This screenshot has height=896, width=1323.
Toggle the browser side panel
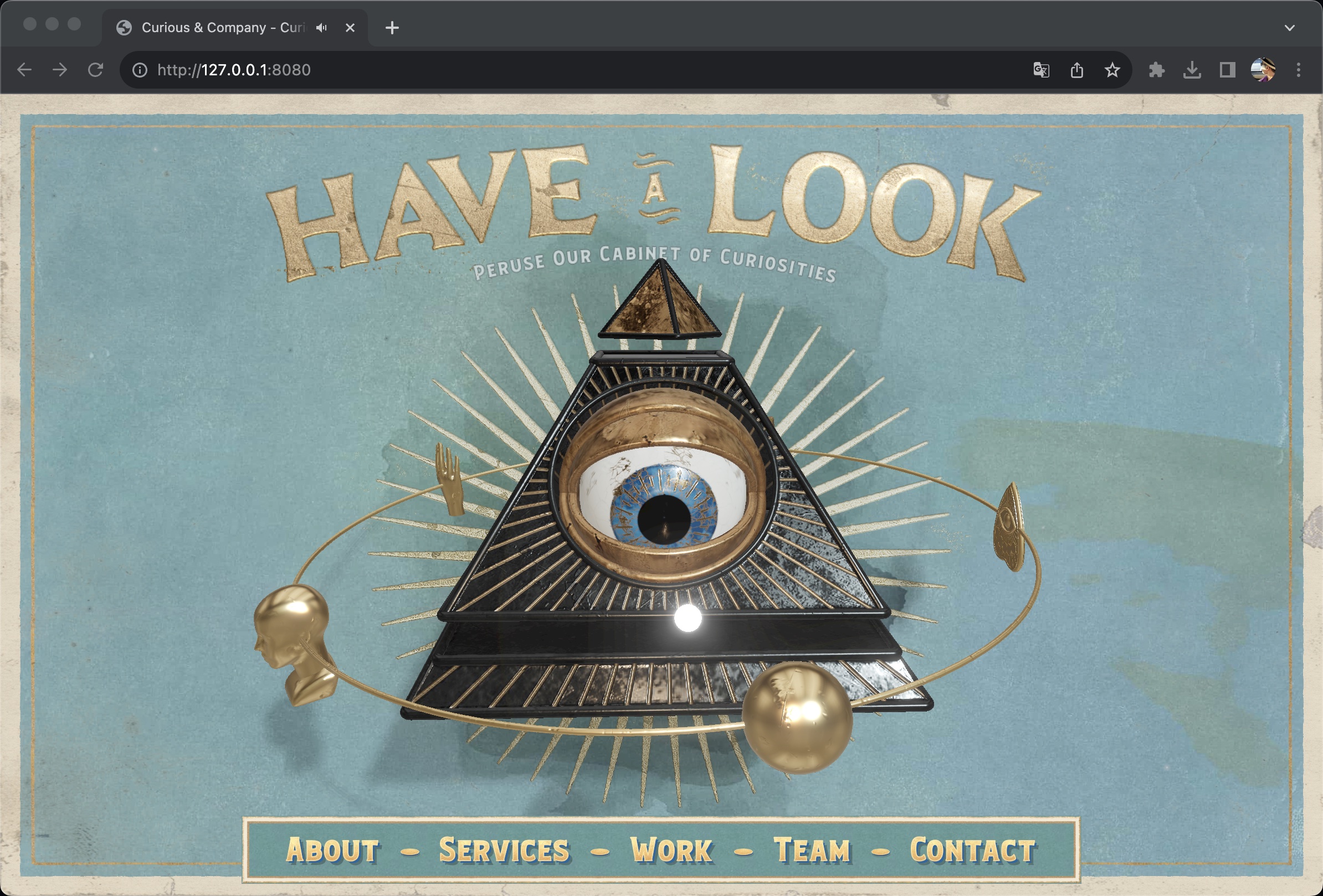pos(1227,70)
